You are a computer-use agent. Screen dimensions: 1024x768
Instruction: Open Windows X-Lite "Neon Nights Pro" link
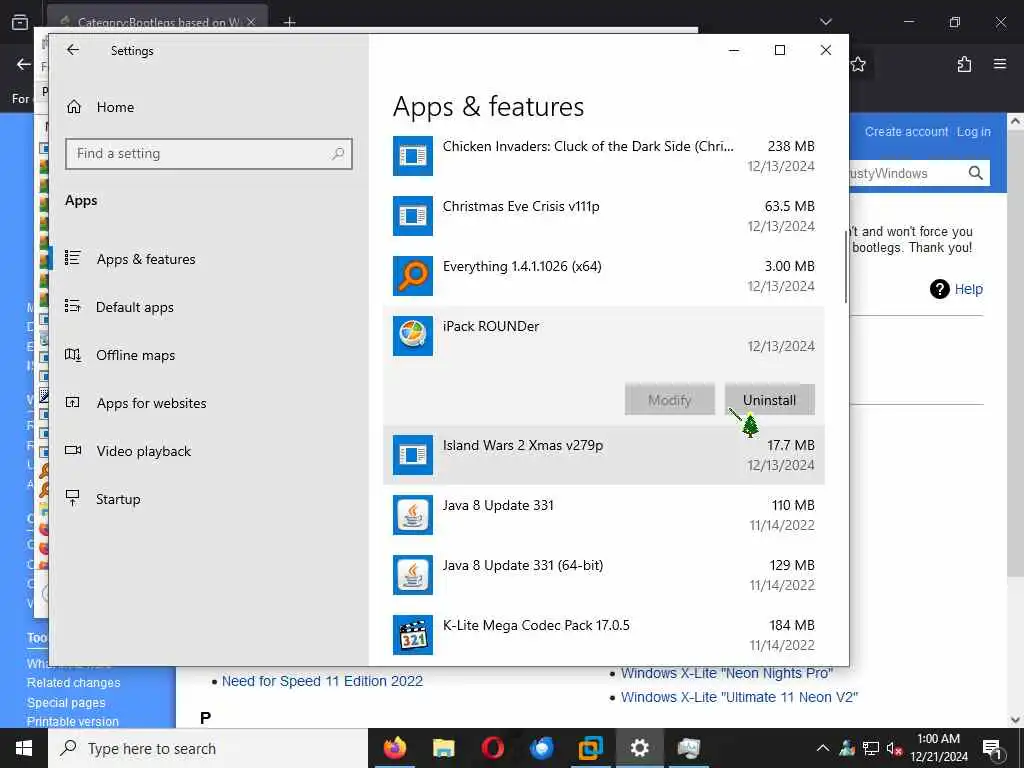click(727, 673)
